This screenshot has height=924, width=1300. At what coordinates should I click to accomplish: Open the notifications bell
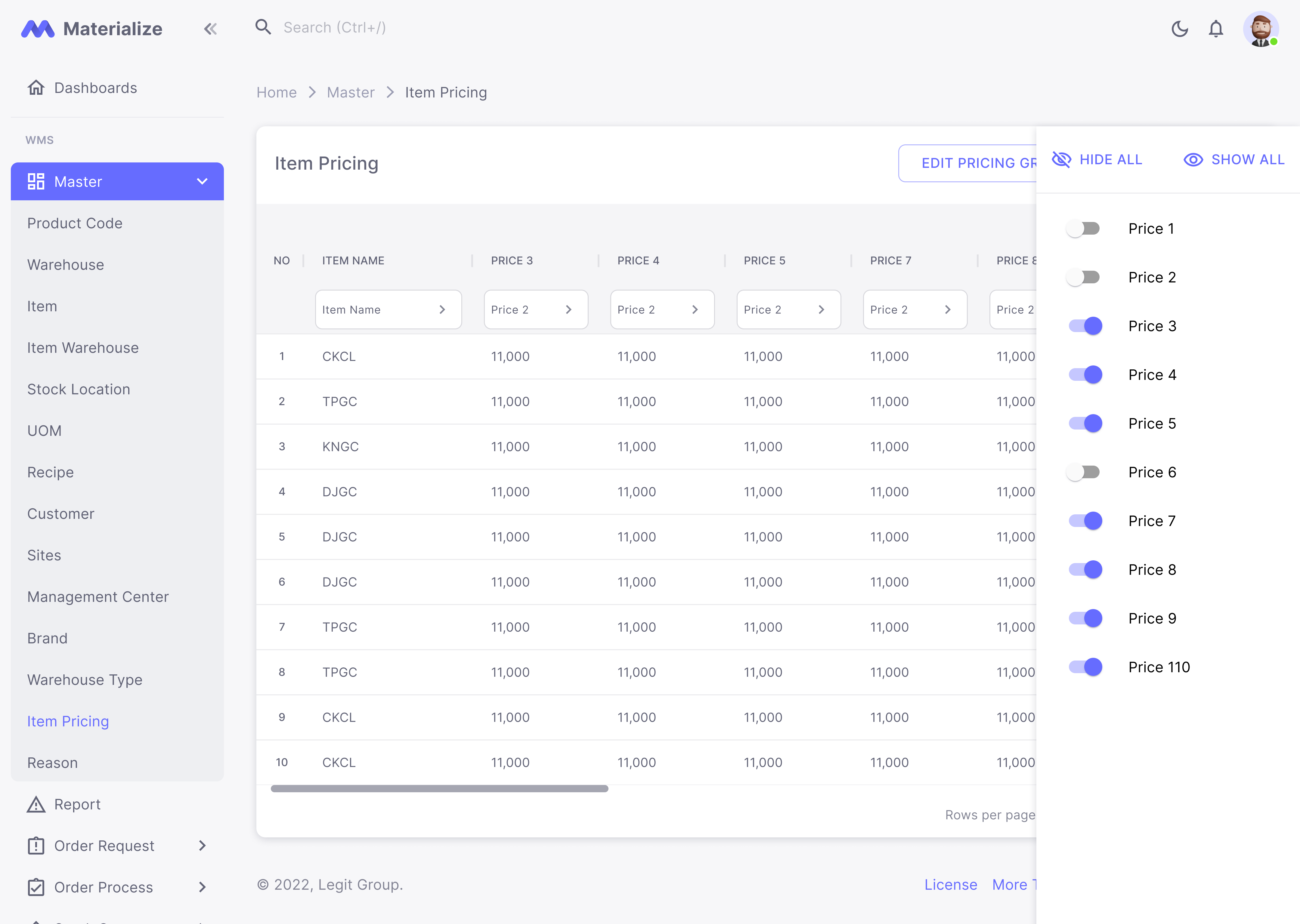(1216, 29)
